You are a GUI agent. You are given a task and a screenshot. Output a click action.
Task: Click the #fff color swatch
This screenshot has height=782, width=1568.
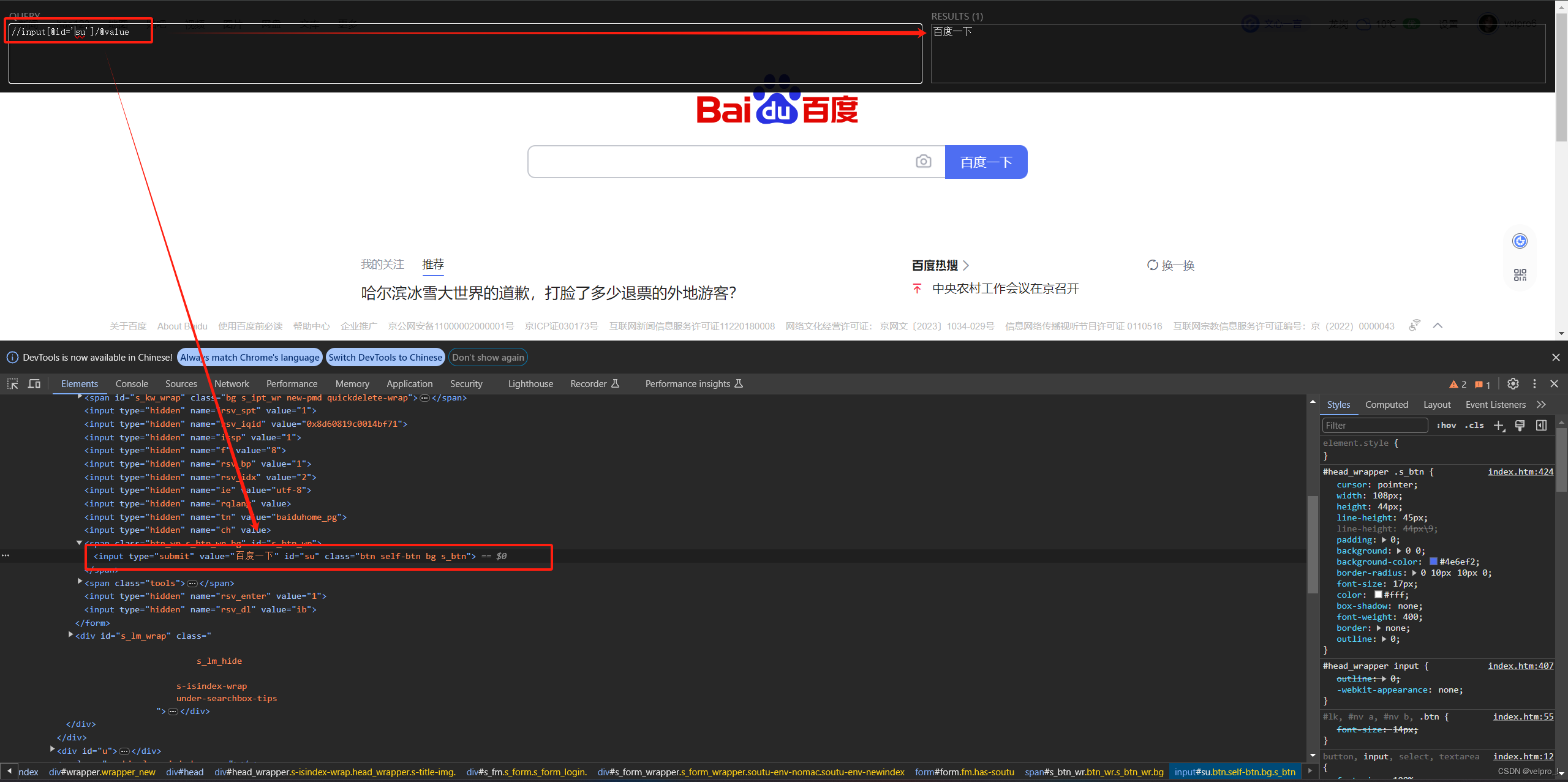[x=1379, y=595]
